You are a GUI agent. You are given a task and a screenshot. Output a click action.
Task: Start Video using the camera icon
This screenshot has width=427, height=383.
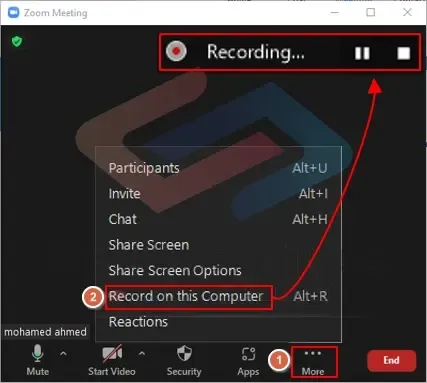tap(112, 360)
